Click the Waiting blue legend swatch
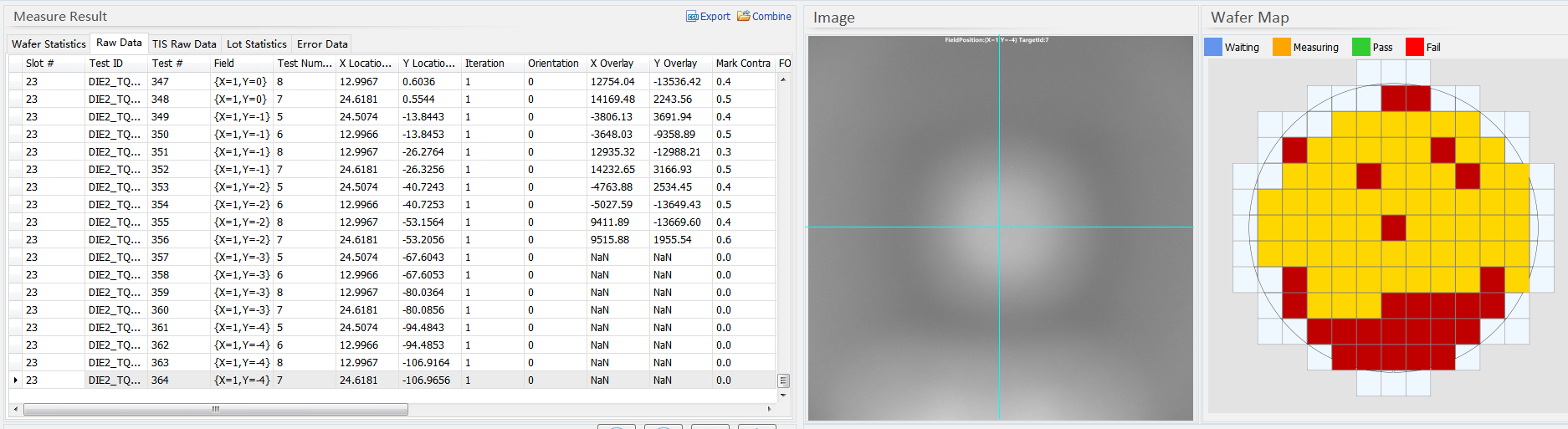Screen dimensions: 1568x429 coord(1212,48)
